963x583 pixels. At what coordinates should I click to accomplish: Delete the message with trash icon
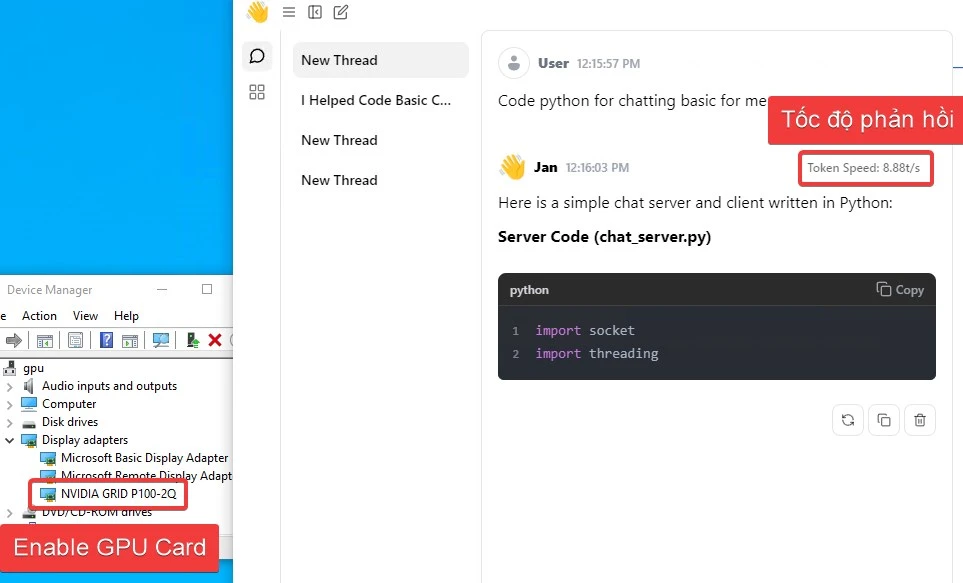point(920,420)
